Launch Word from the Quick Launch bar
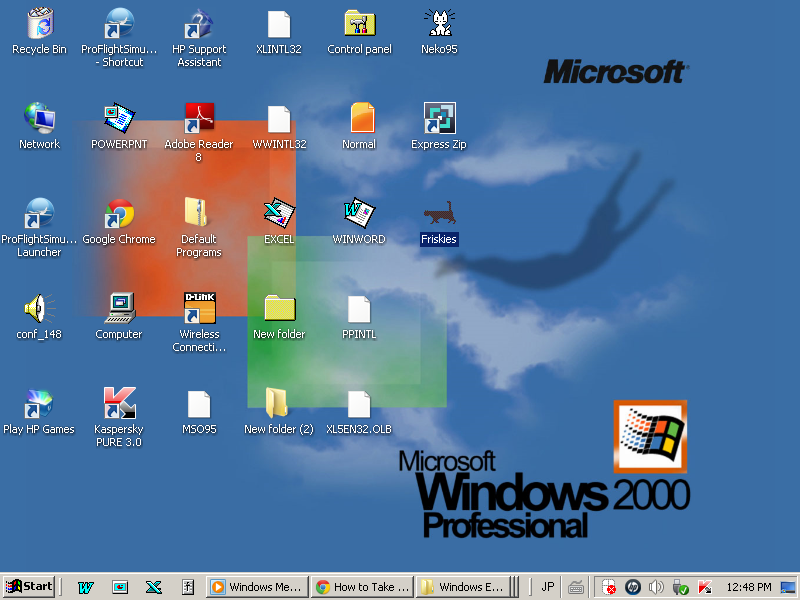The image size is (800, 600). click(x=87, y=586)
